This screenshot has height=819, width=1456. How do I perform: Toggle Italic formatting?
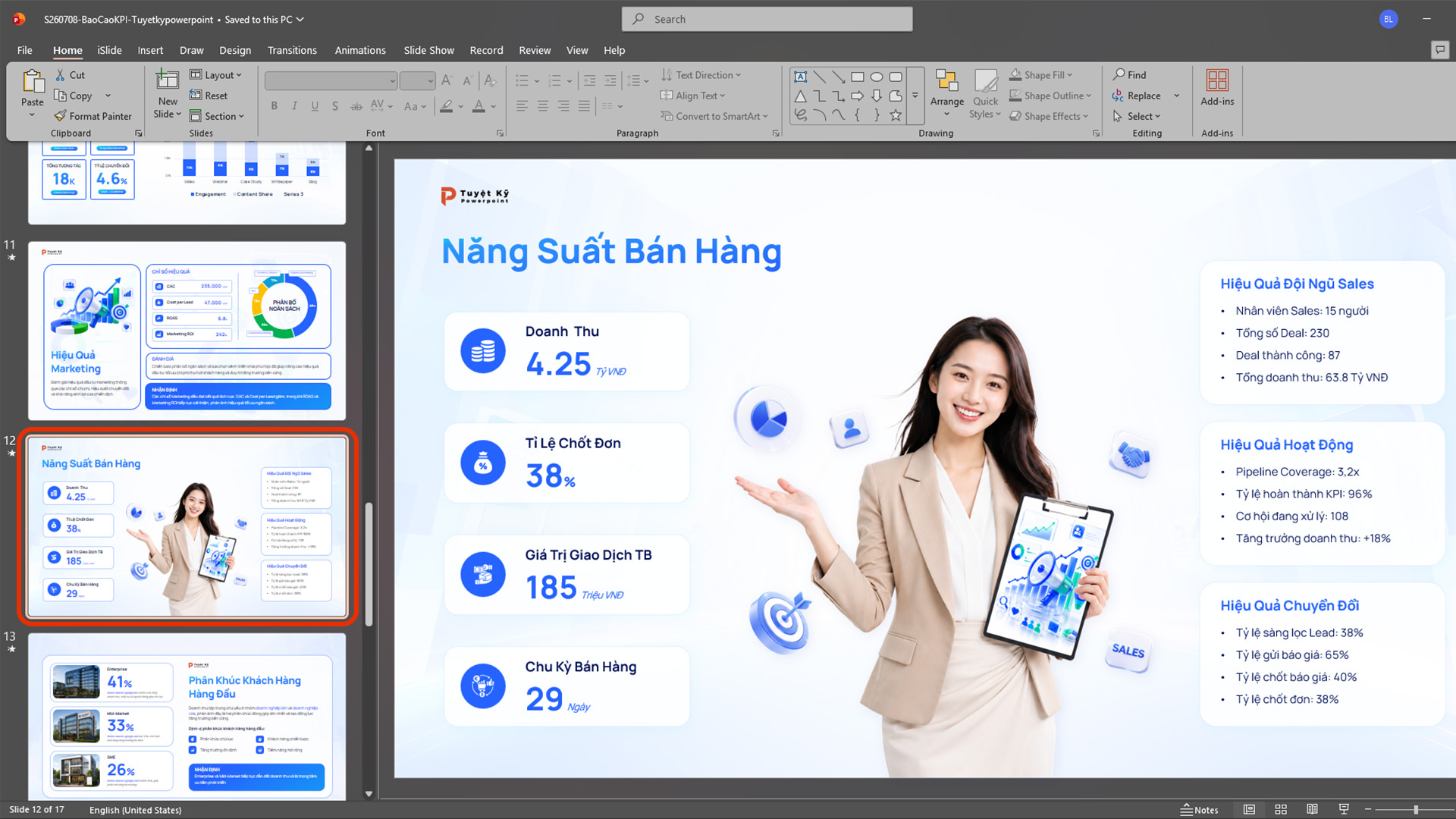click(x=294, y=106)
